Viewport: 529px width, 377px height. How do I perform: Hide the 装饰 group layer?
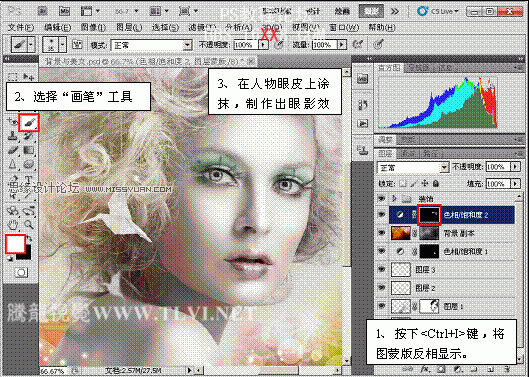point(382,198)
